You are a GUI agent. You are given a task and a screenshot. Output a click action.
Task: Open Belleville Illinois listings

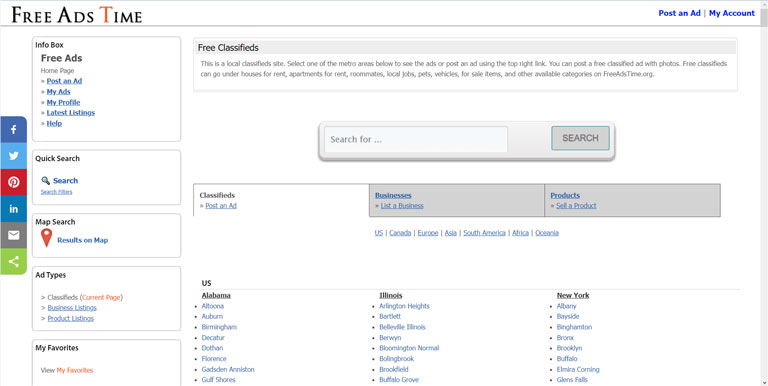click(x=403, y=327)
